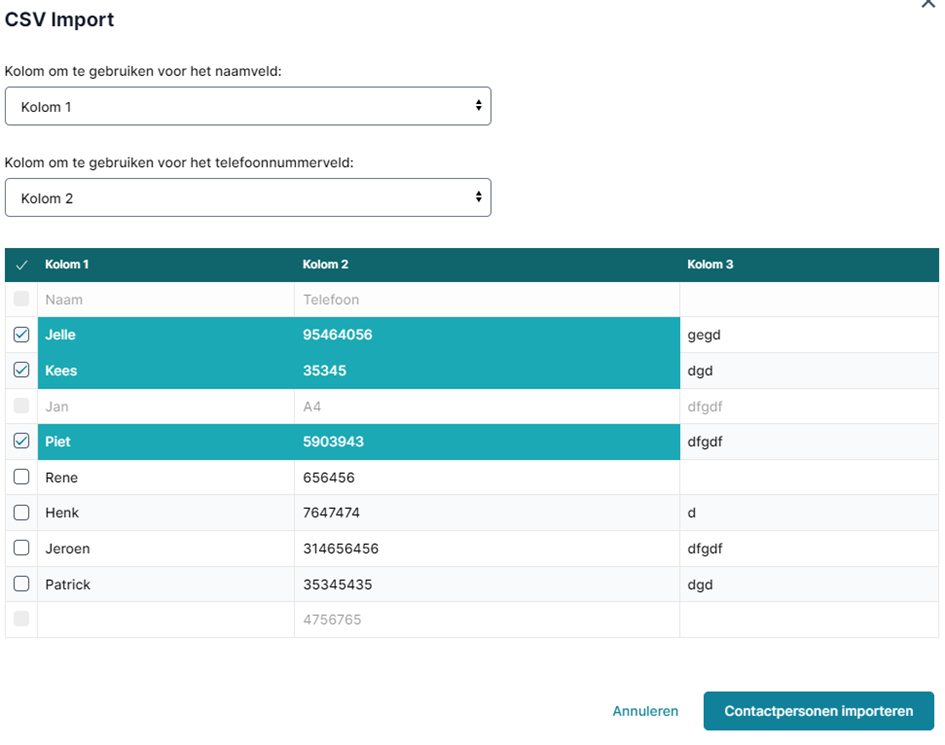This screenshot has width=945, height=745.
Task: Open the name field column dropdown
Action: tap(248, 106)
